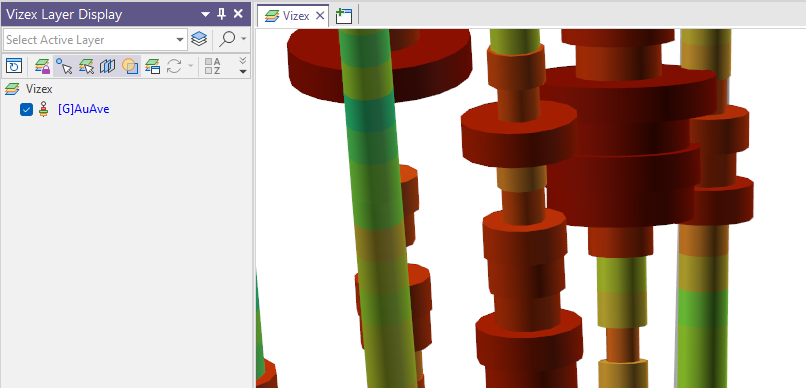Viewport: 806px width, 388px height.
Task: Select the Vizex root tree node
Action: pyautogui.click(x=39, y=89)
